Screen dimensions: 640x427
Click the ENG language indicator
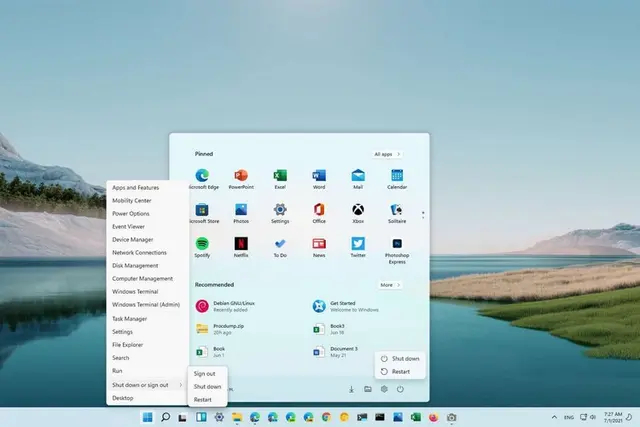[569, 417]
